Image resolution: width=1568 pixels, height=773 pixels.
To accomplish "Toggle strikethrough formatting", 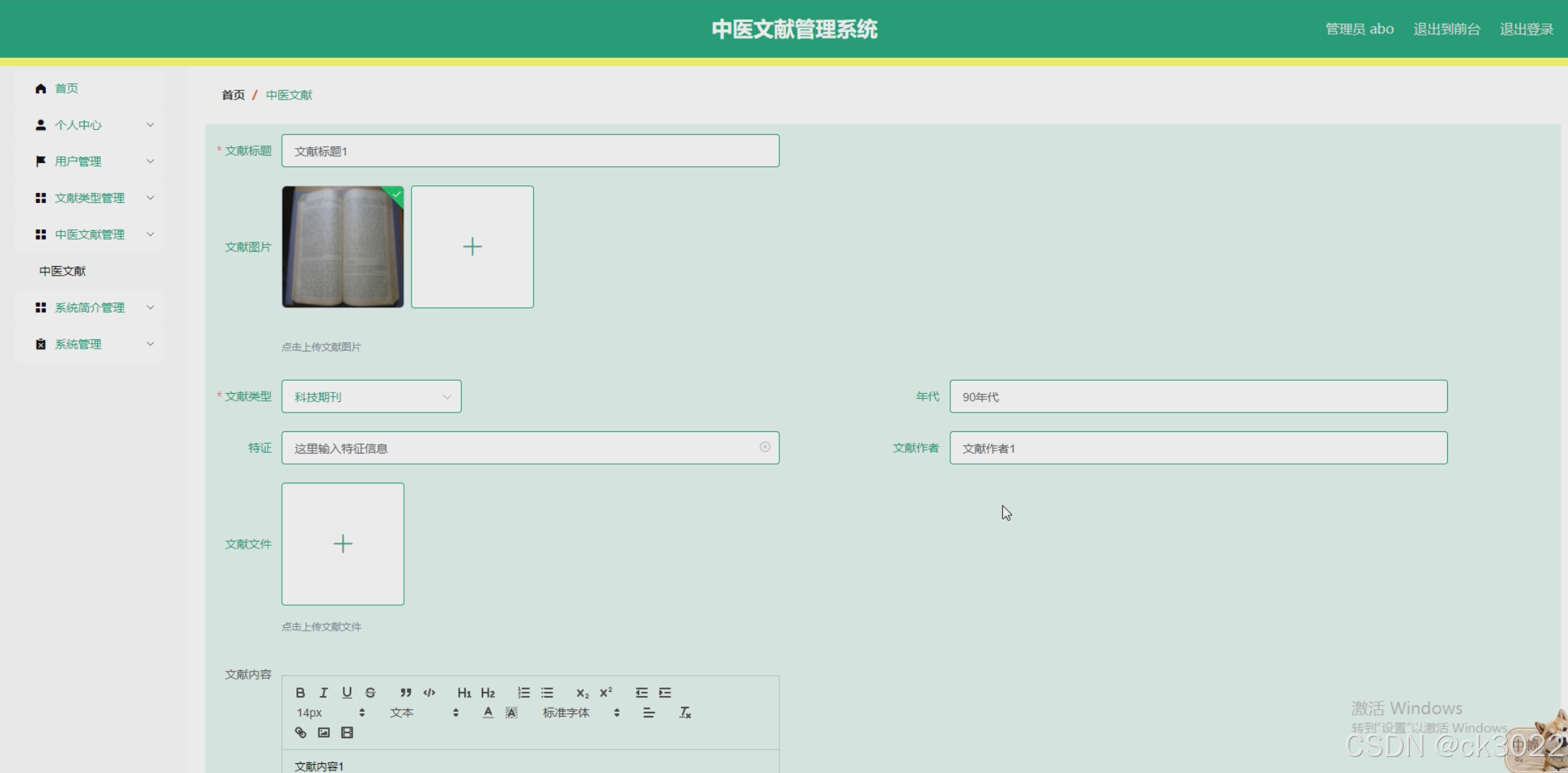I will pos(371,692).
